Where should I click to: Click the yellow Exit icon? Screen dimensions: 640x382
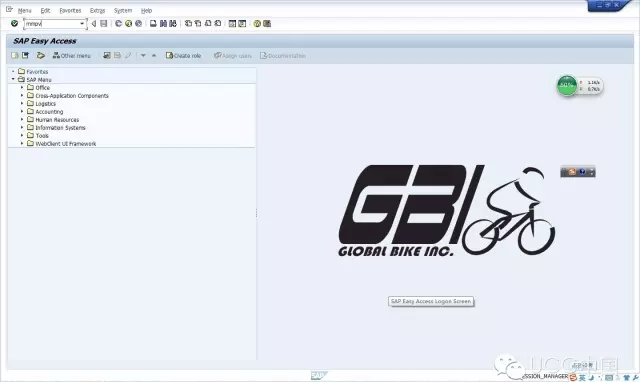pos(129,23)
